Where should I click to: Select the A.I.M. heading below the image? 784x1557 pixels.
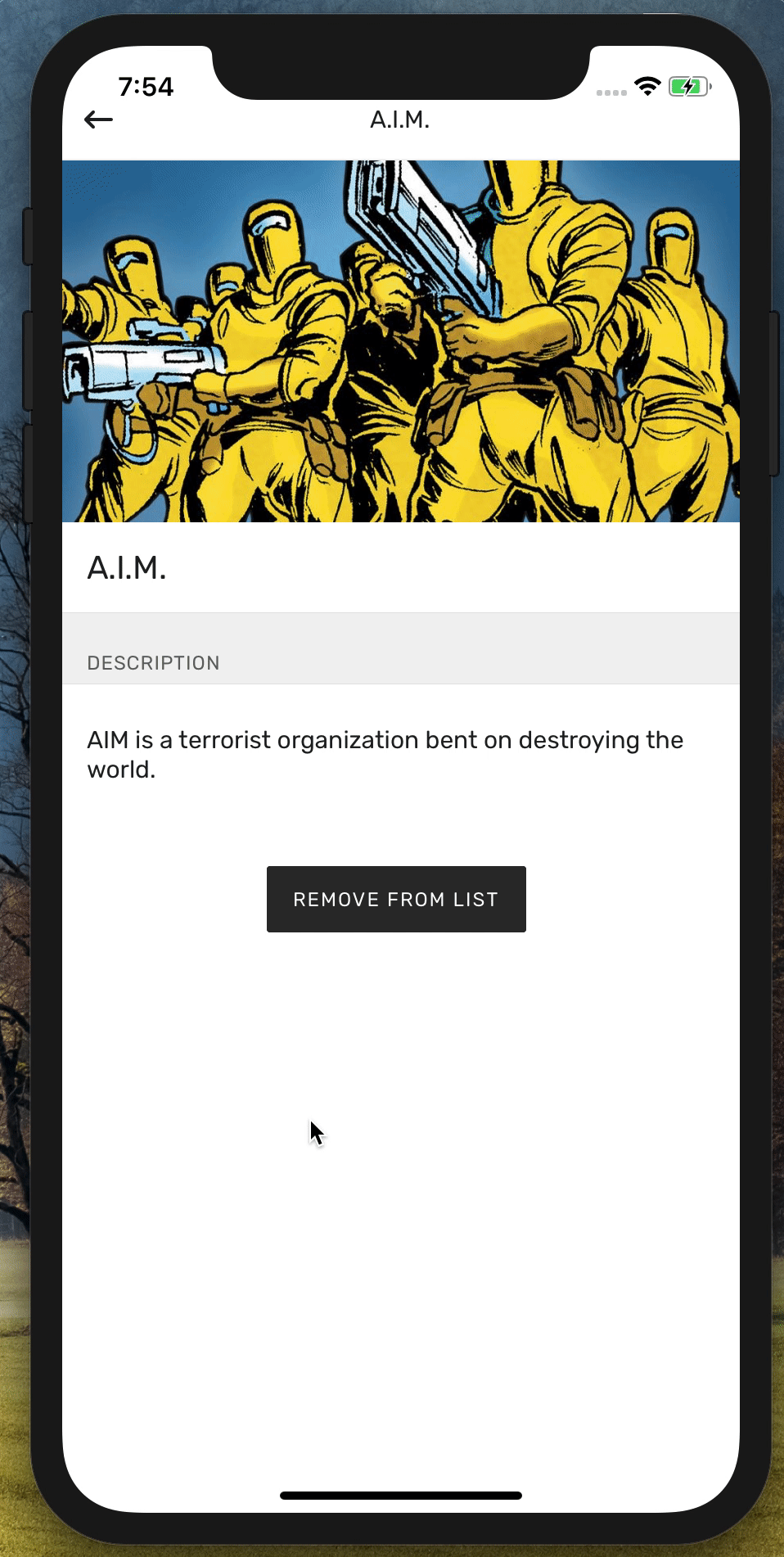coord(127,567)
